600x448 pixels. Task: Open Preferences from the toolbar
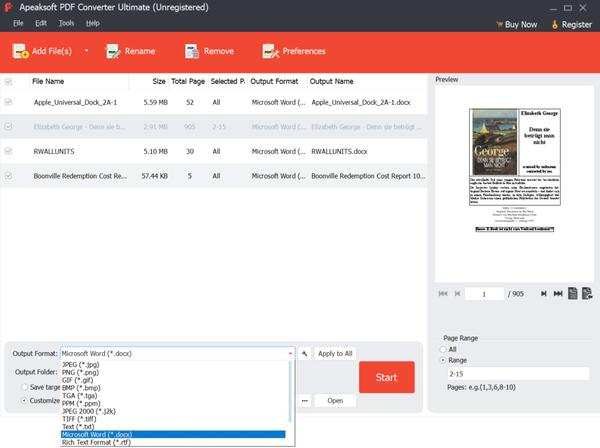269,51
